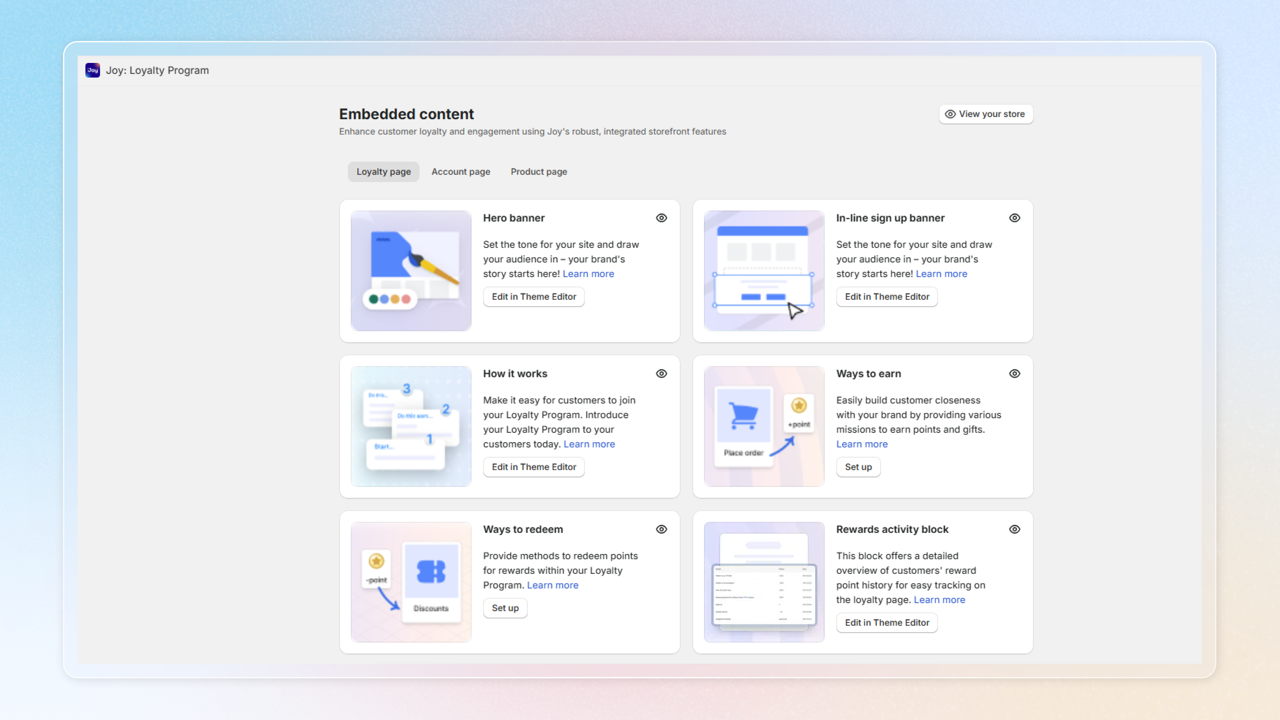
Task: Toggle visibility eye for How it works
Action: point(661,374)
